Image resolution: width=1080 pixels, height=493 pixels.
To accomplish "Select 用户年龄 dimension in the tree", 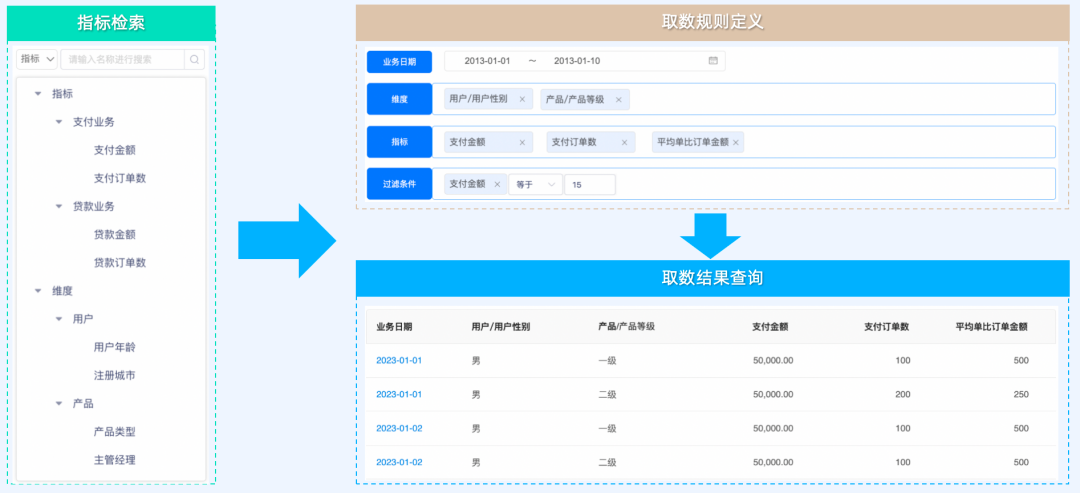I will coord(114,347).
